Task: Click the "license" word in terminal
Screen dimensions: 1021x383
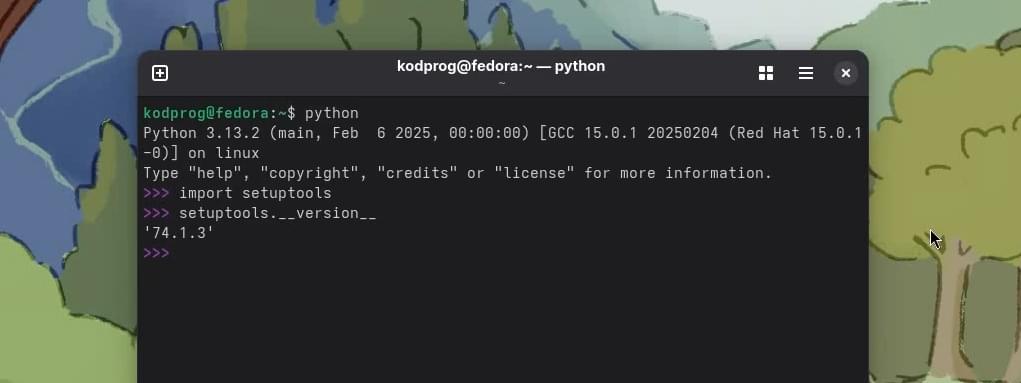Action: click(x=534, y=173)
